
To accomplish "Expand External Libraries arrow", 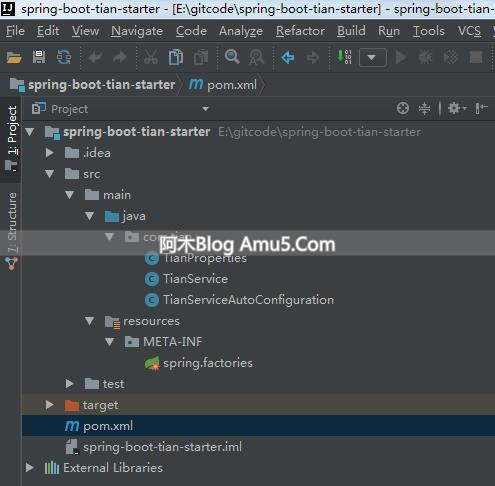I will pyautogui.click(x=30, y=467).
